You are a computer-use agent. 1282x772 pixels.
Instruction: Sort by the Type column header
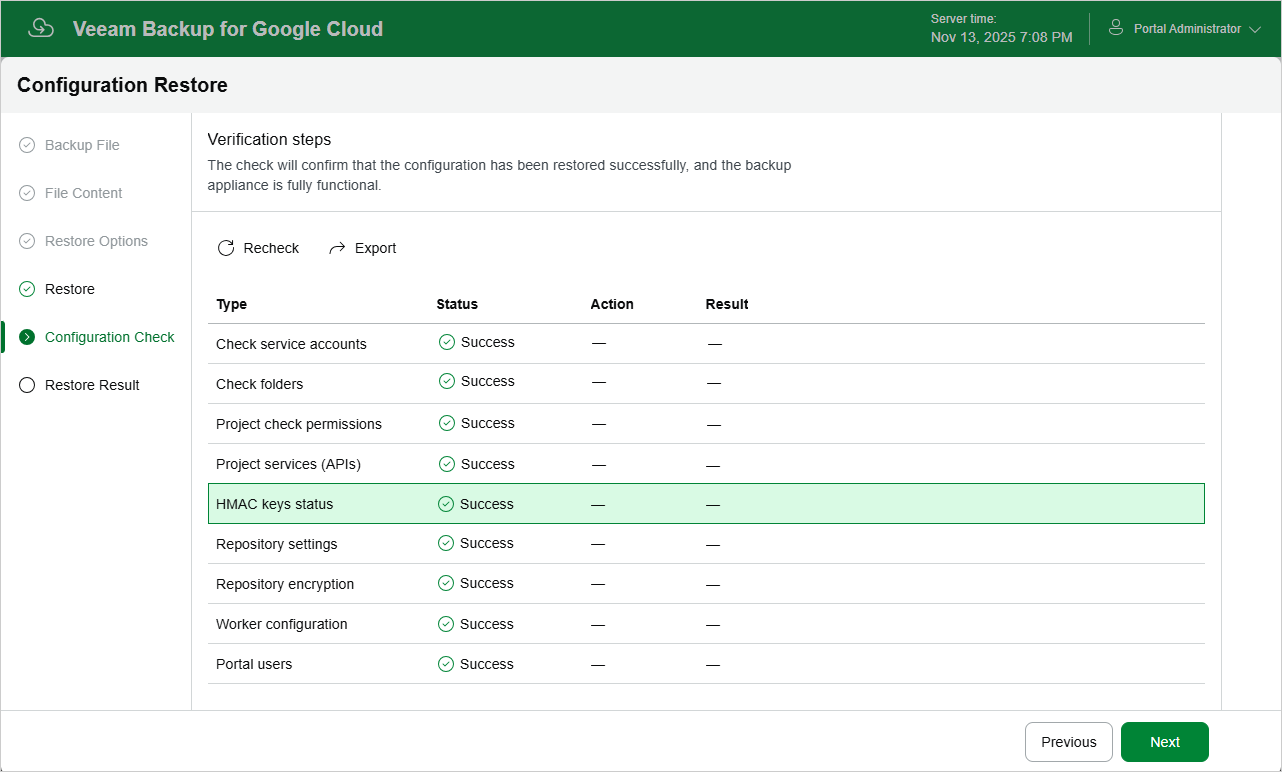pyautogui.click(x=232, y=304)
